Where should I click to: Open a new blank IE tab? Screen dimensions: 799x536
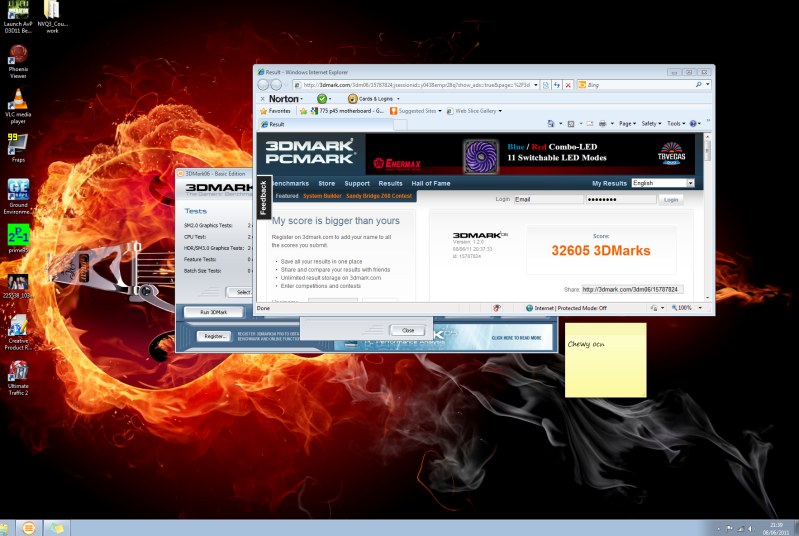click(400, 124)
